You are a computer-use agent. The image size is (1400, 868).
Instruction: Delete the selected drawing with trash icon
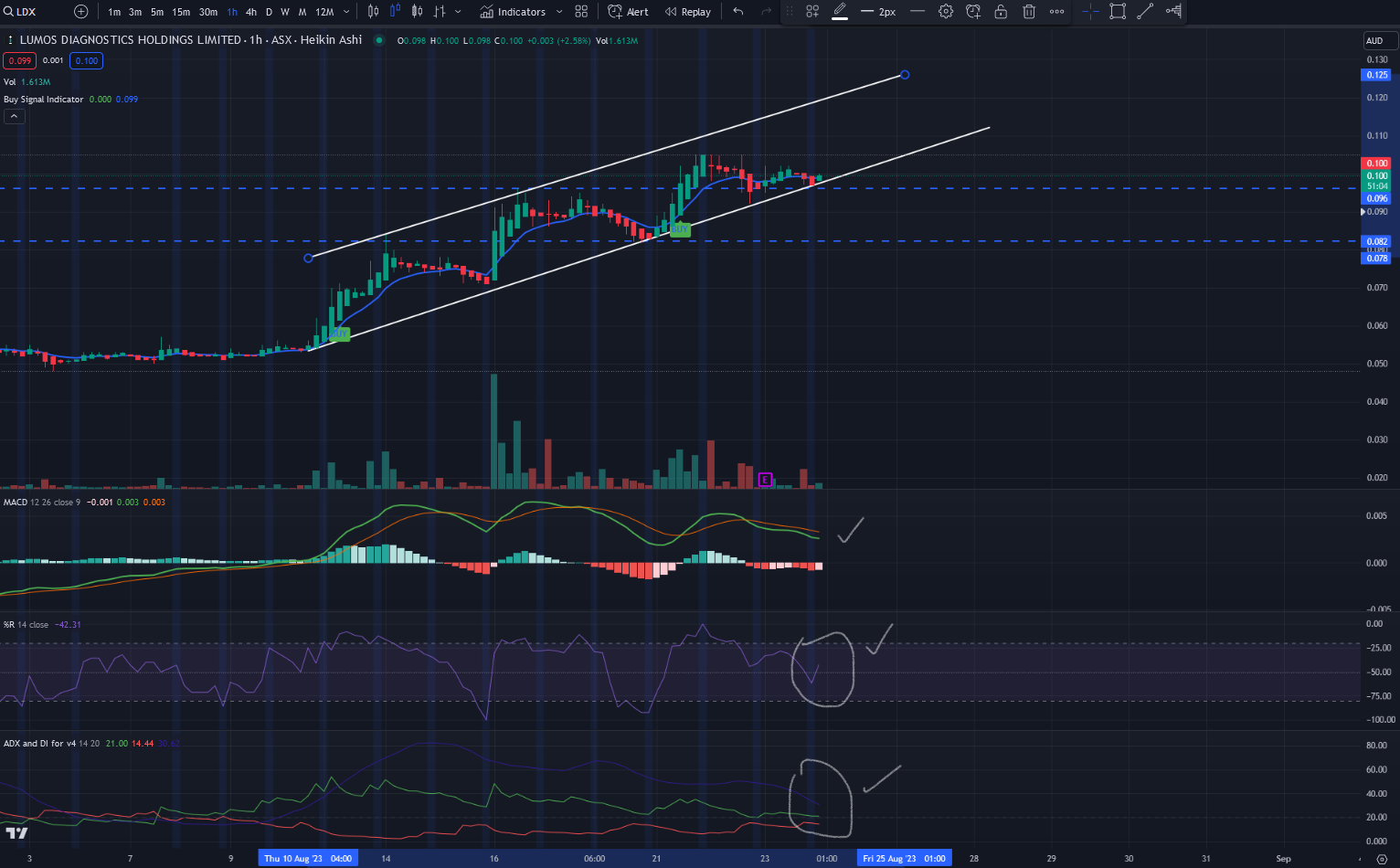(x=1029, y=12)
